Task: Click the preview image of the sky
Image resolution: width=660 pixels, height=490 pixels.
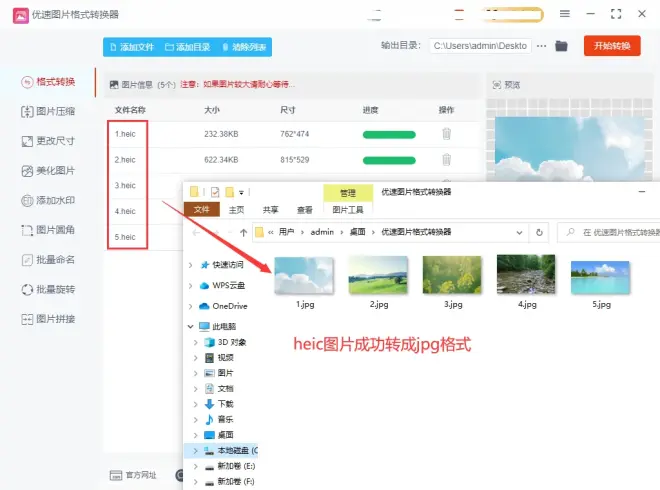Action: click(x=570, y=149)
